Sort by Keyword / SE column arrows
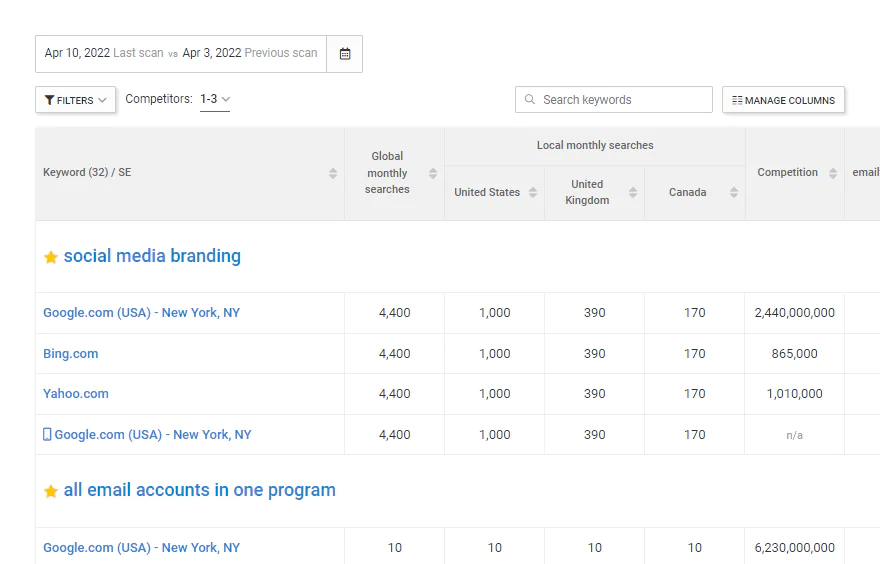Screen dimensions: 880x564 point(333,173)
